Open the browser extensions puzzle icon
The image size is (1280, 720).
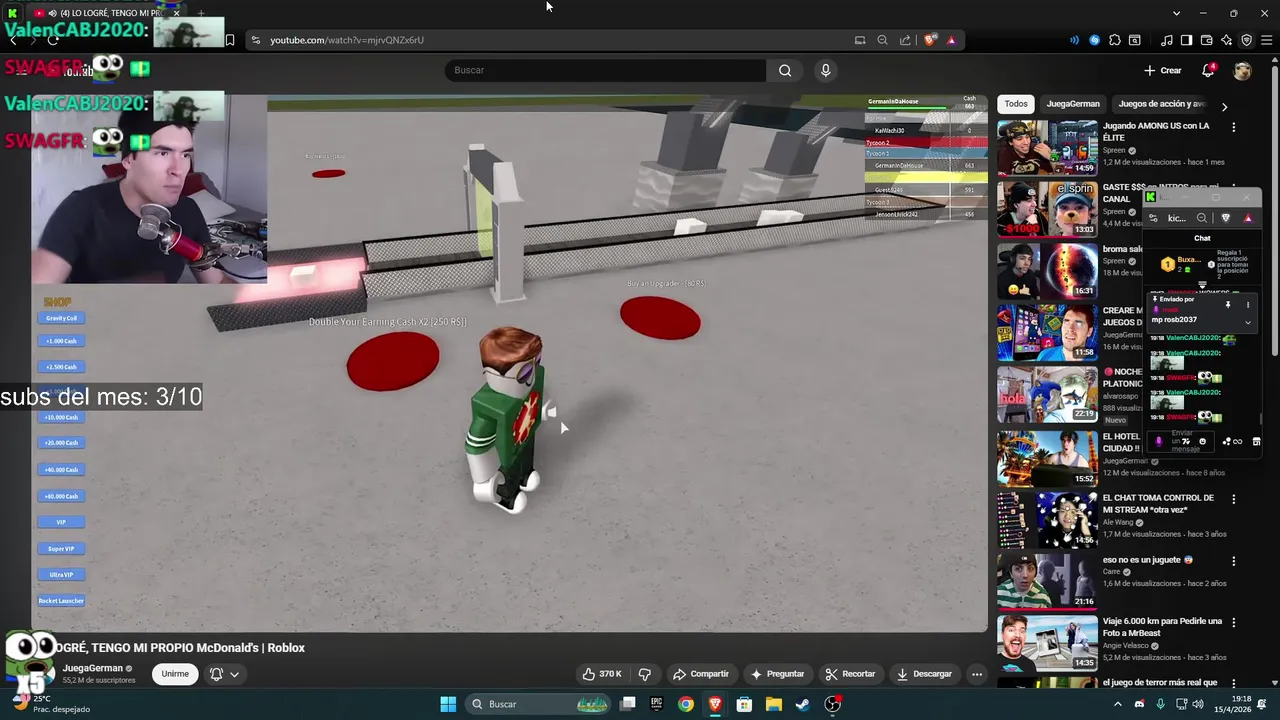1115,40
